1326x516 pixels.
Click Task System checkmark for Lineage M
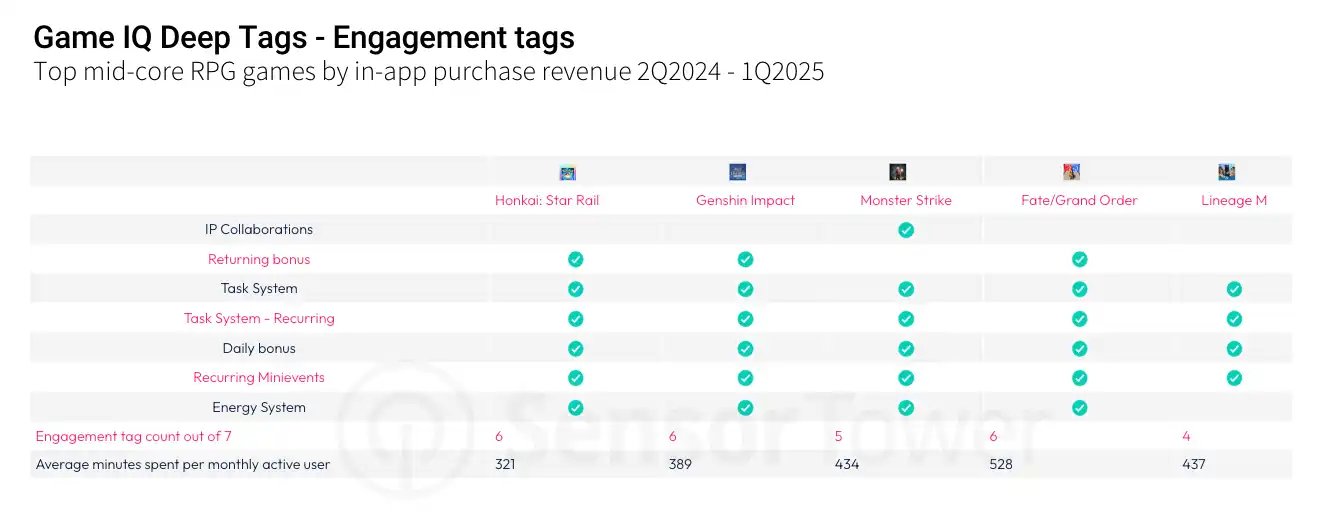pyautogui.click(x=1235, y=289)
